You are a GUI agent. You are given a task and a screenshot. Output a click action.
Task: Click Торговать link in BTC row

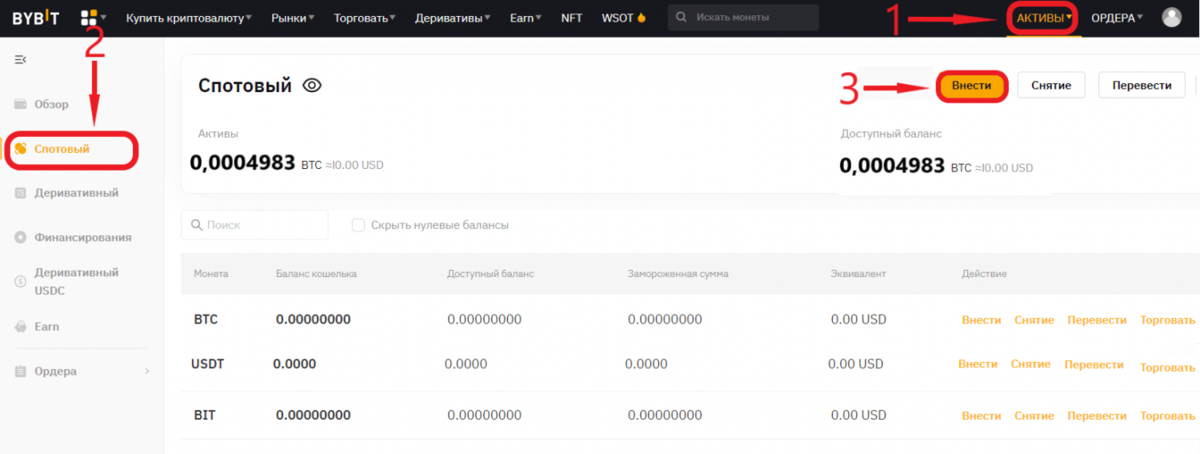click(1167, 320)
